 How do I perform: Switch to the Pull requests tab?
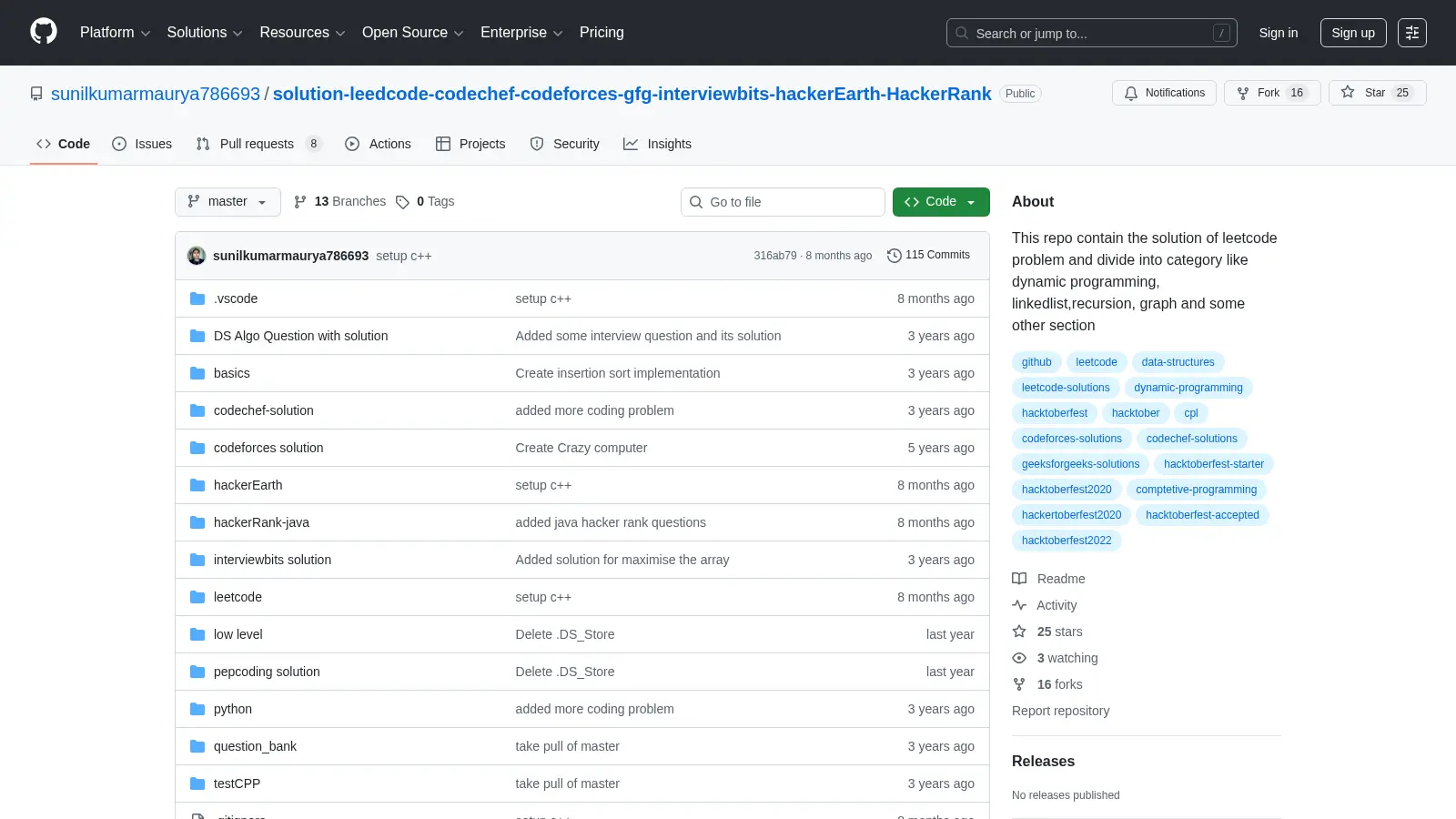click(258, 144)
